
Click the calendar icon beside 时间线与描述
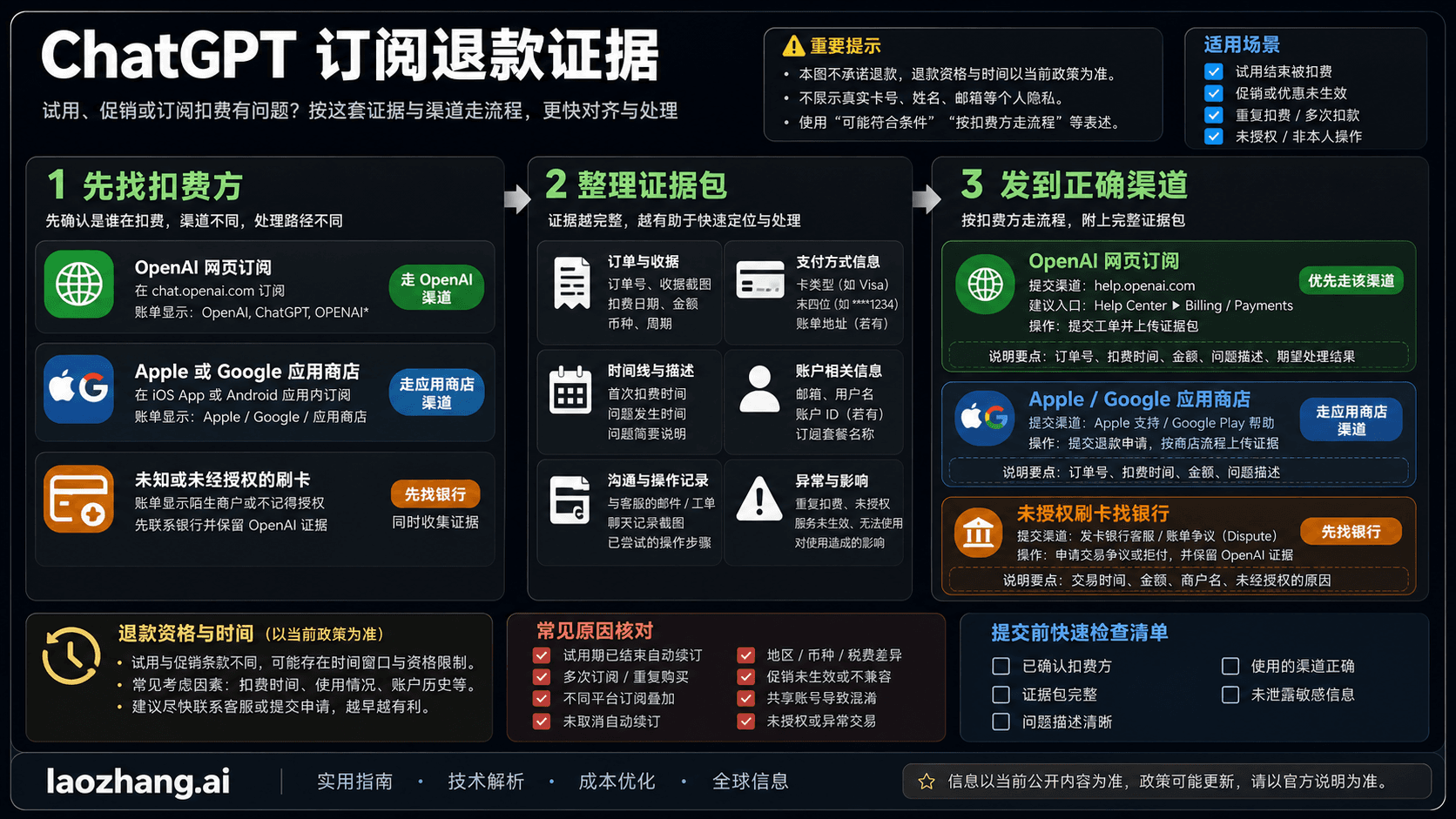coord(570,390)
